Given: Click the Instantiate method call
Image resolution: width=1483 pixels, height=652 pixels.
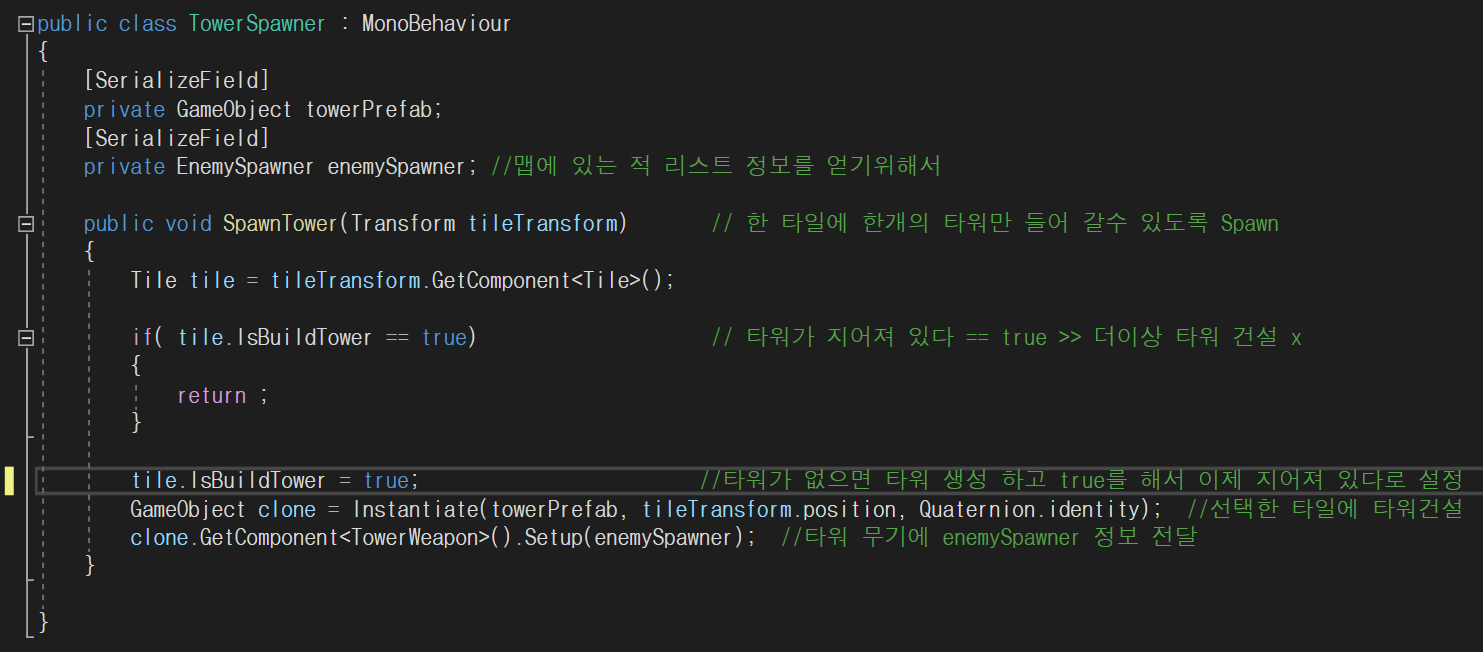Looking at the screenshot, I should tap(410, 510).
